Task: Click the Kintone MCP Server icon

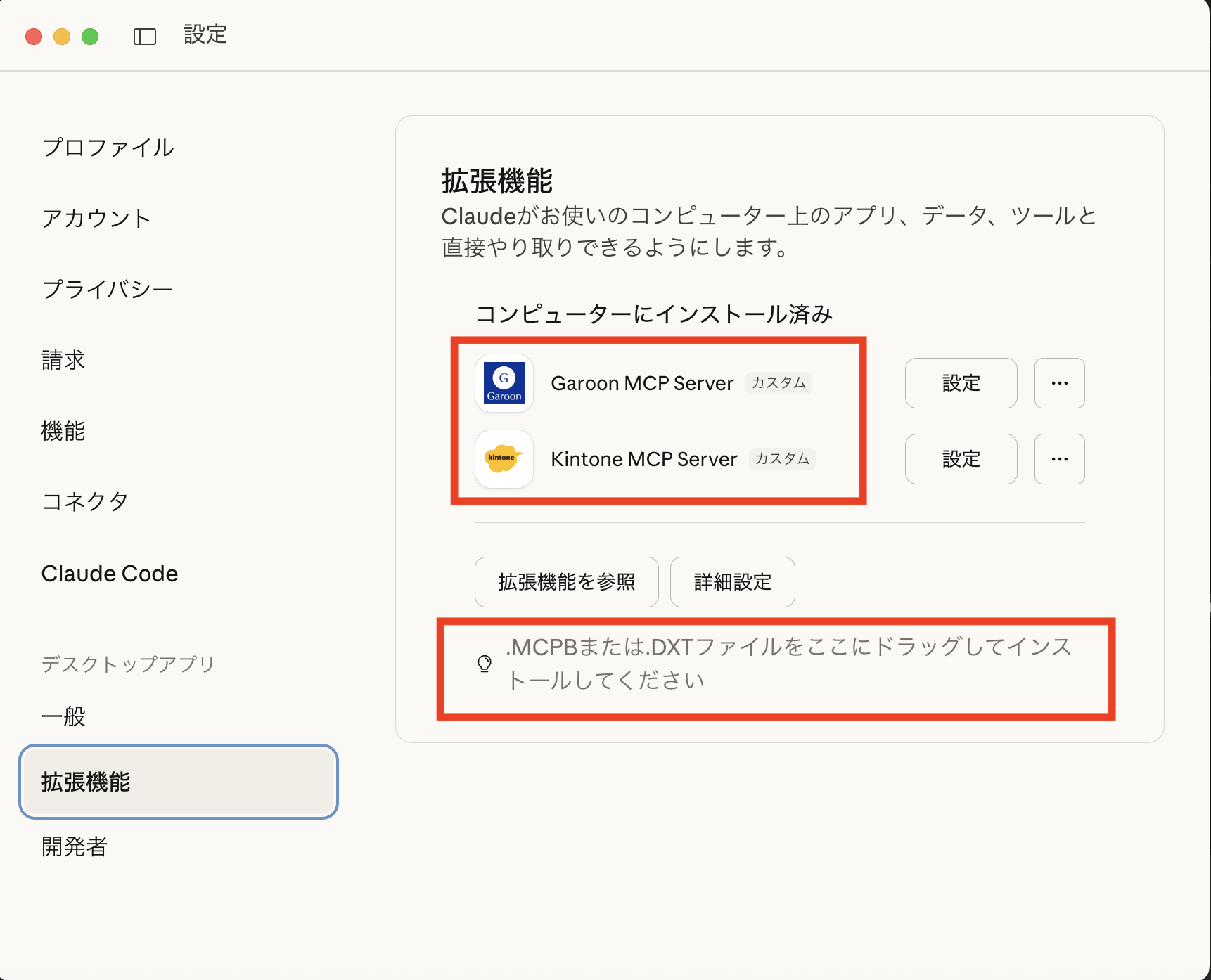Action: tap(504, 459)
